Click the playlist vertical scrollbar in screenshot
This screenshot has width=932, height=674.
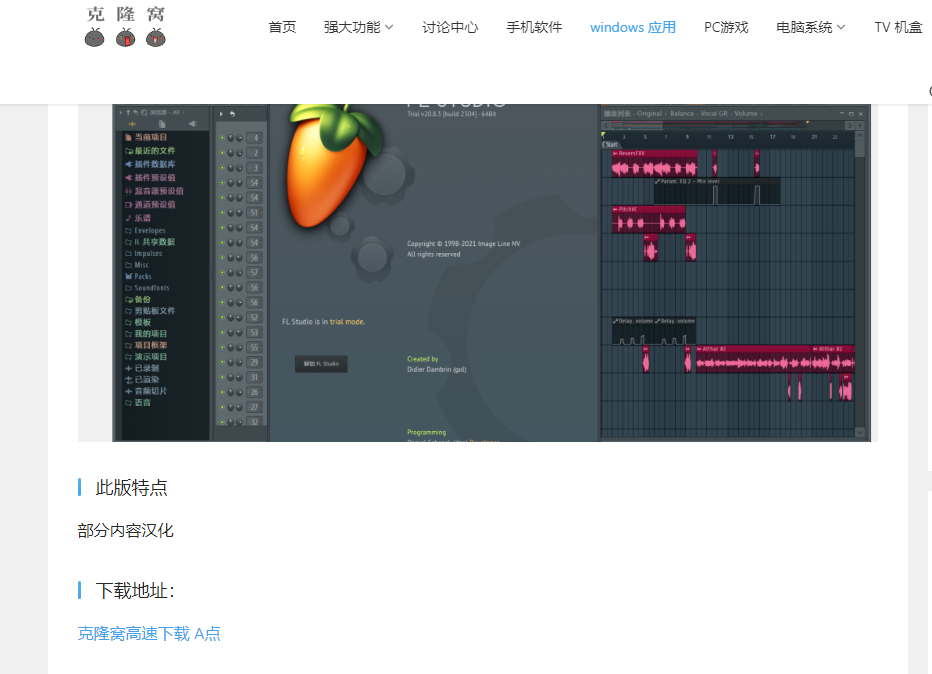[859, 284]
